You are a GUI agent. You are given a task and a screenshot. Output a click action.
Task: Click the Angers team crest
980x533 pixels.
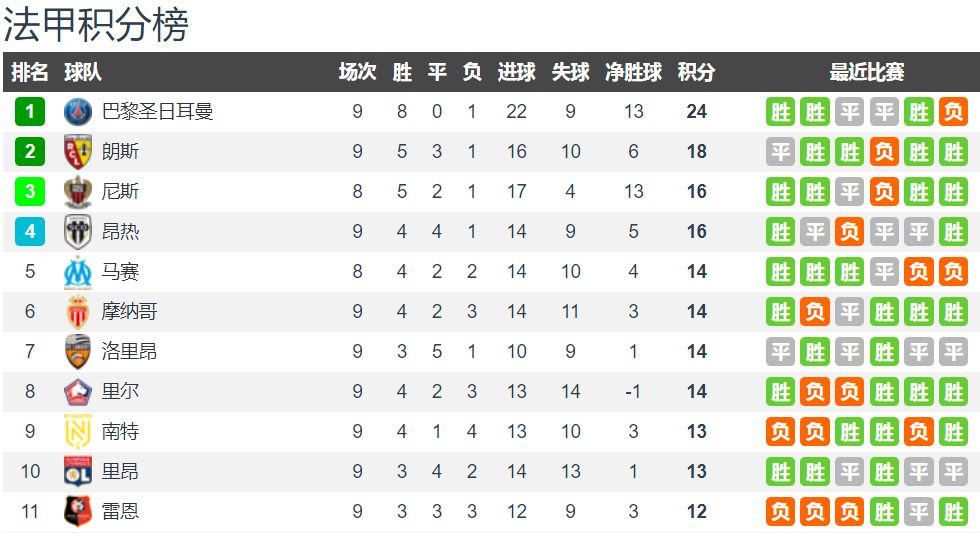coord(78,232)
